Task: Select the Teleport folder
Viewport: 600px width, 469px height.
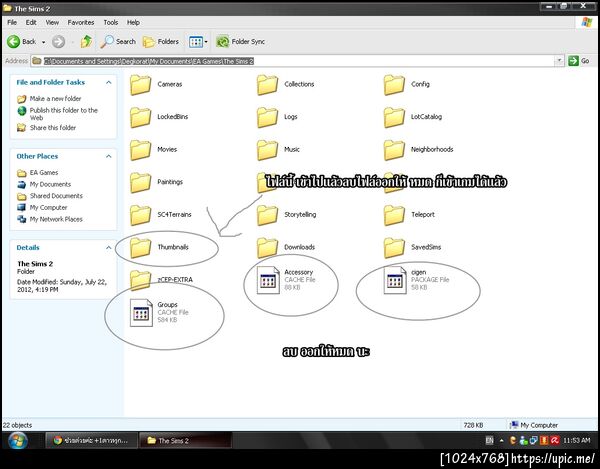Action: tap(409, 215)
